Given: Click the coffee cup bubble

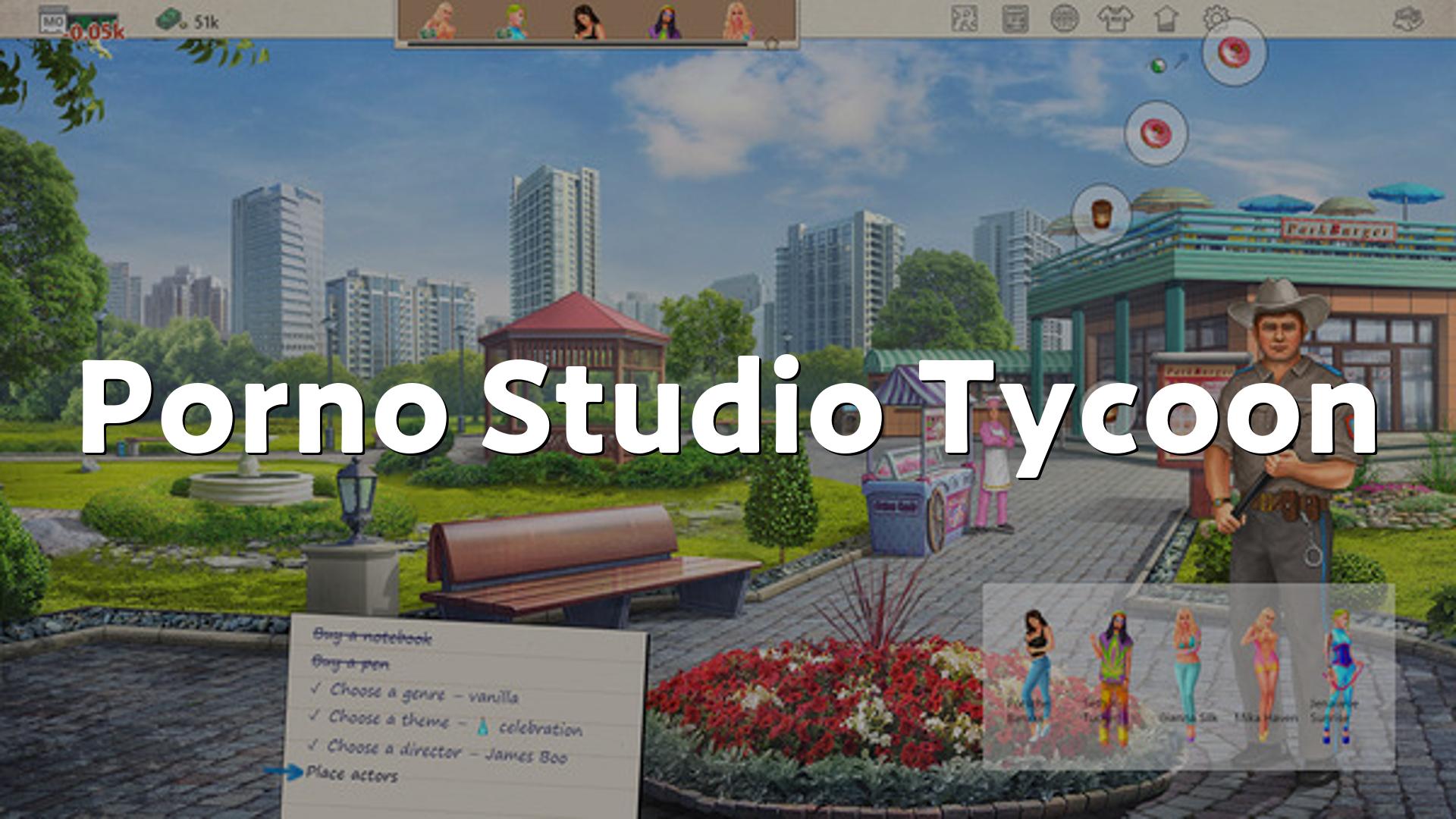Looking at the screenshot, I should [x=1101, y=213].
